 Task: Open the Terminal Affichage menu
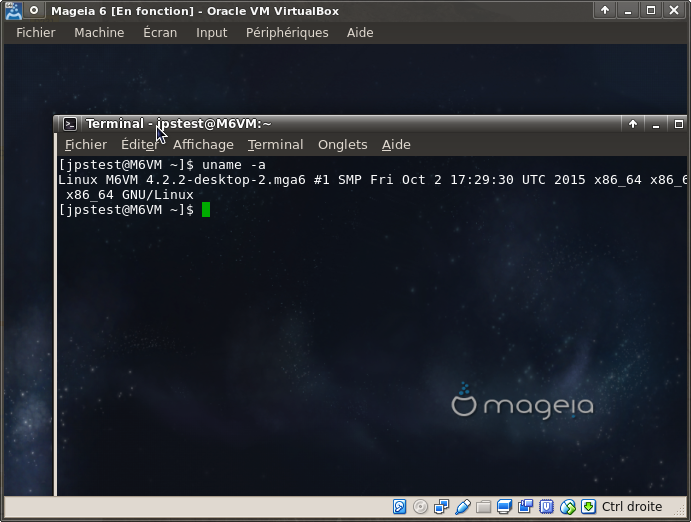point(203,144)
